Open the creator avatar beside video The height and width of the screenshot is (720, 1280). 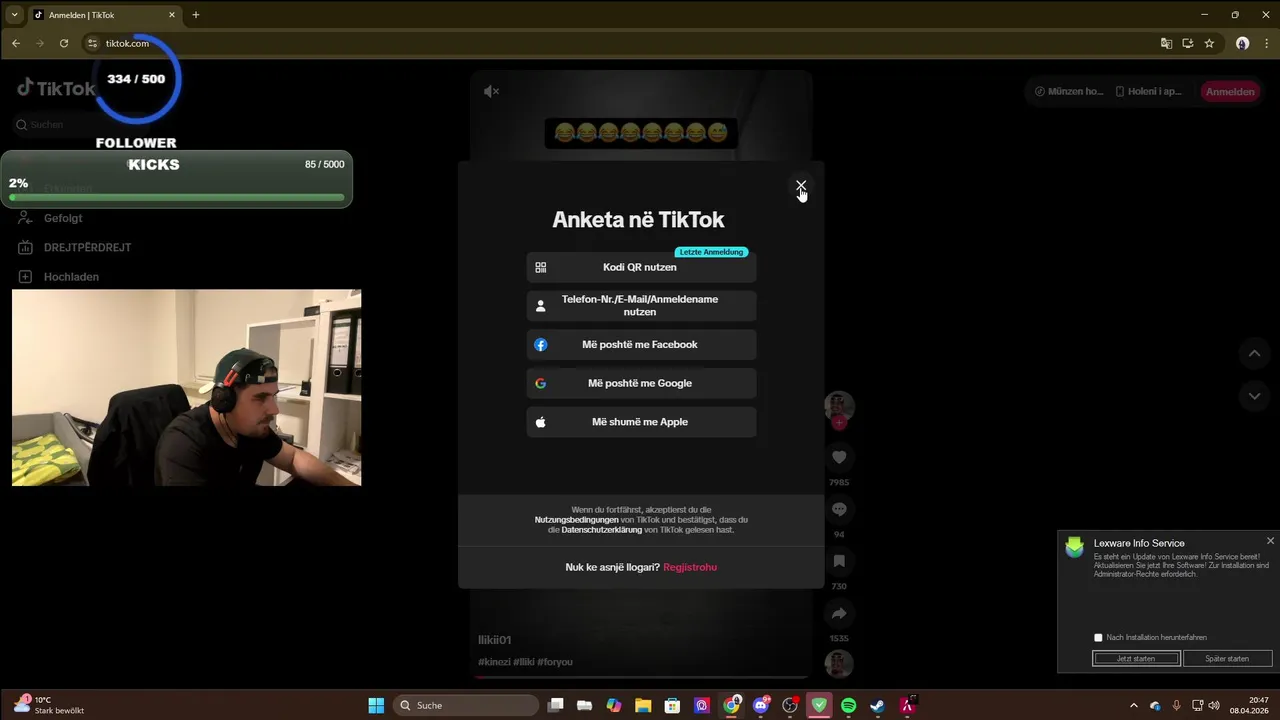[x=839, y=405]
